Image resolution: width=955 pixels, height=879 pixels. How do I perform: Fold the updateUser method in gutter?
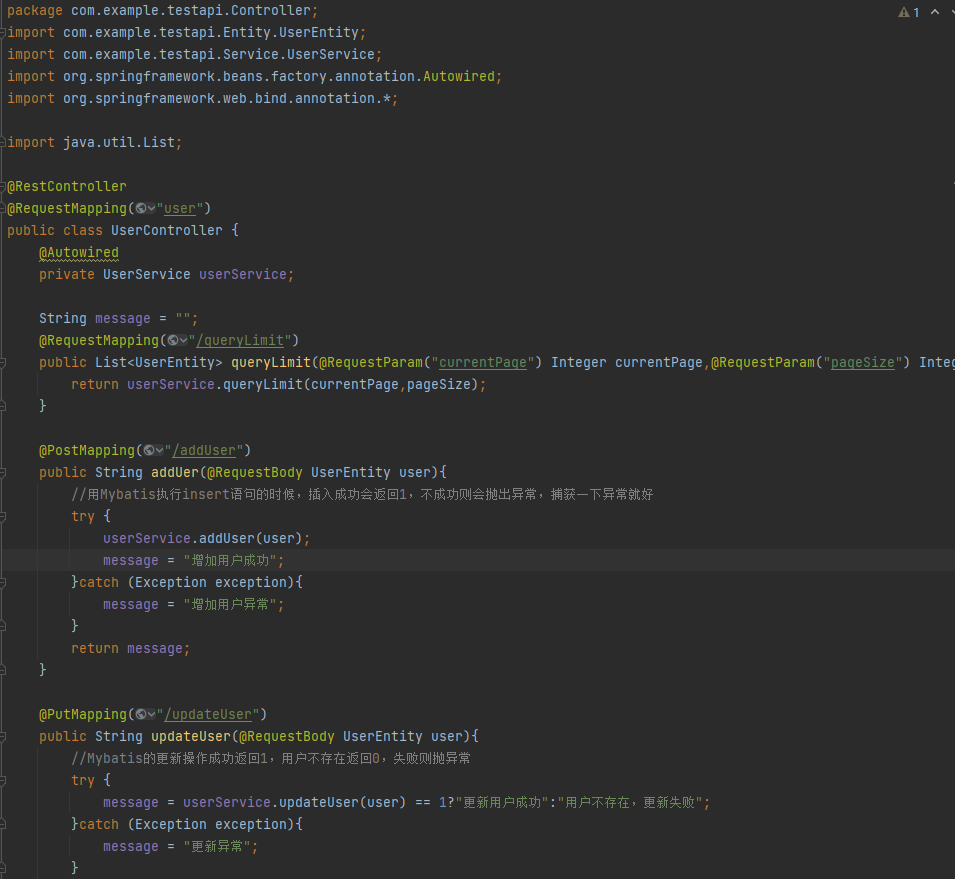pos(4,736)
